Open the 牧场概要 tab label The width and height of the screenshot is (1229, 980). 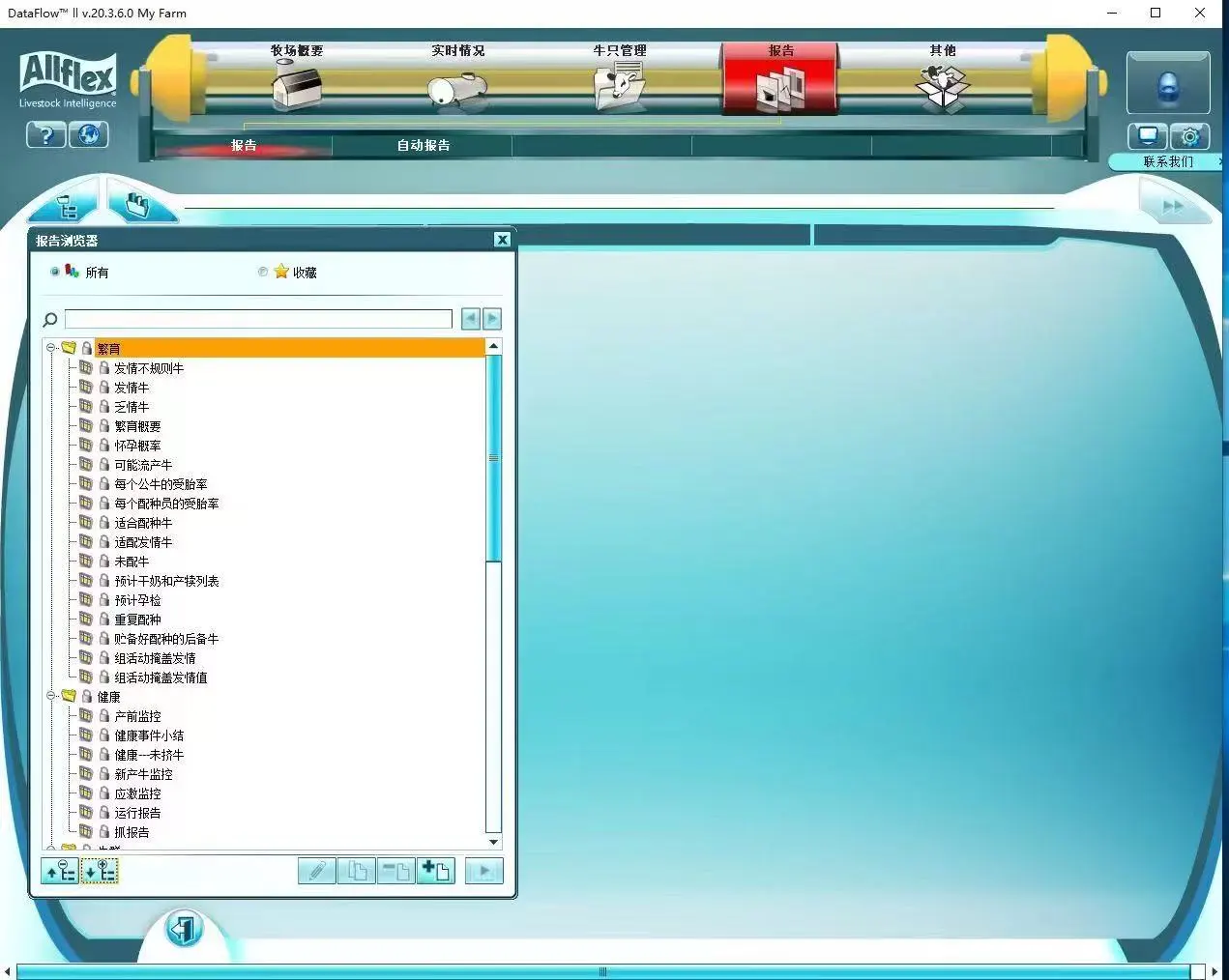tap(297, 50)
